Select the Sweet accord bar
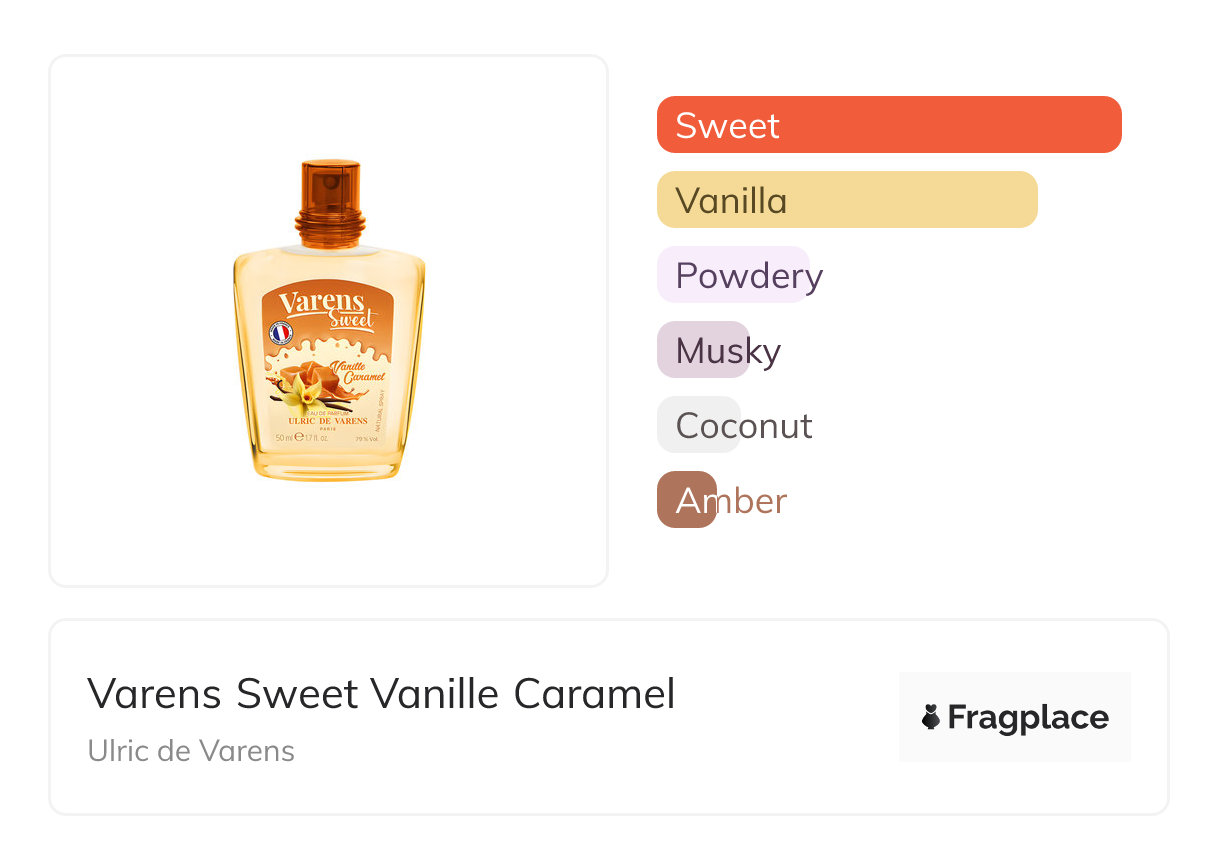Image resolution: width=1218 pixels, height=864 pixels. coord(889,125)
